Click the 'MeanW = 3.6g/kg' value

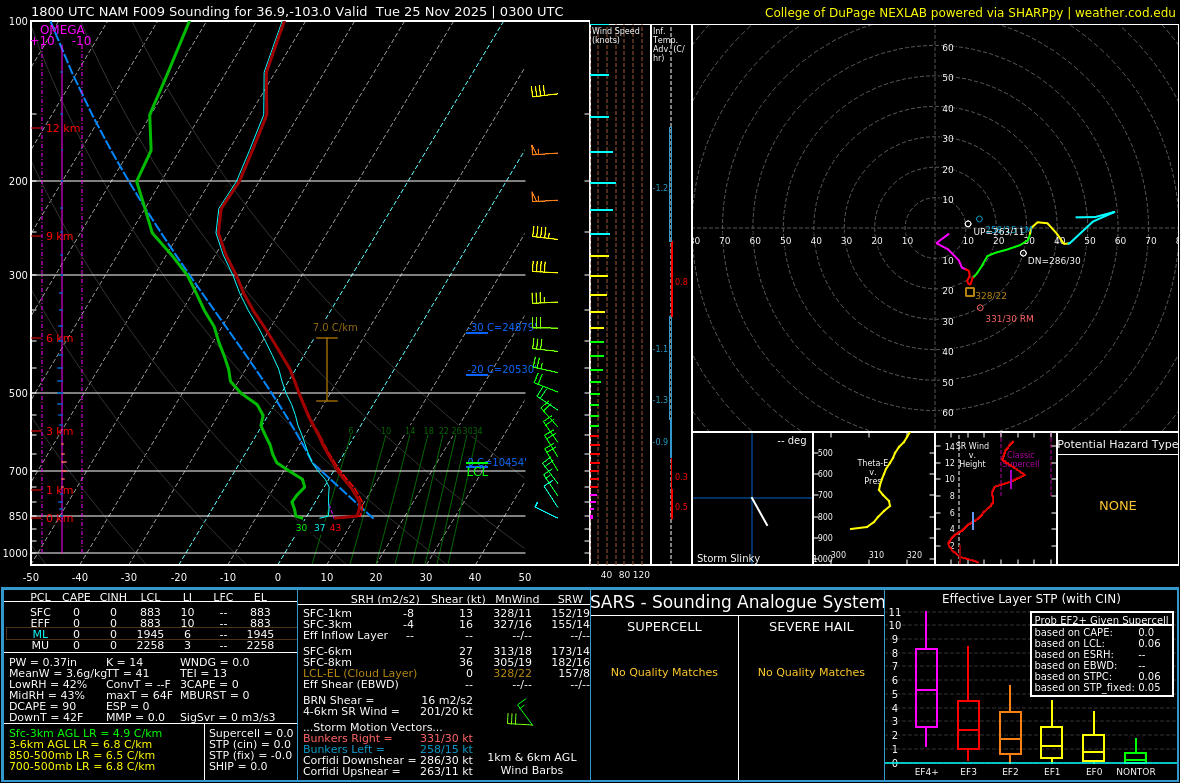57,674
